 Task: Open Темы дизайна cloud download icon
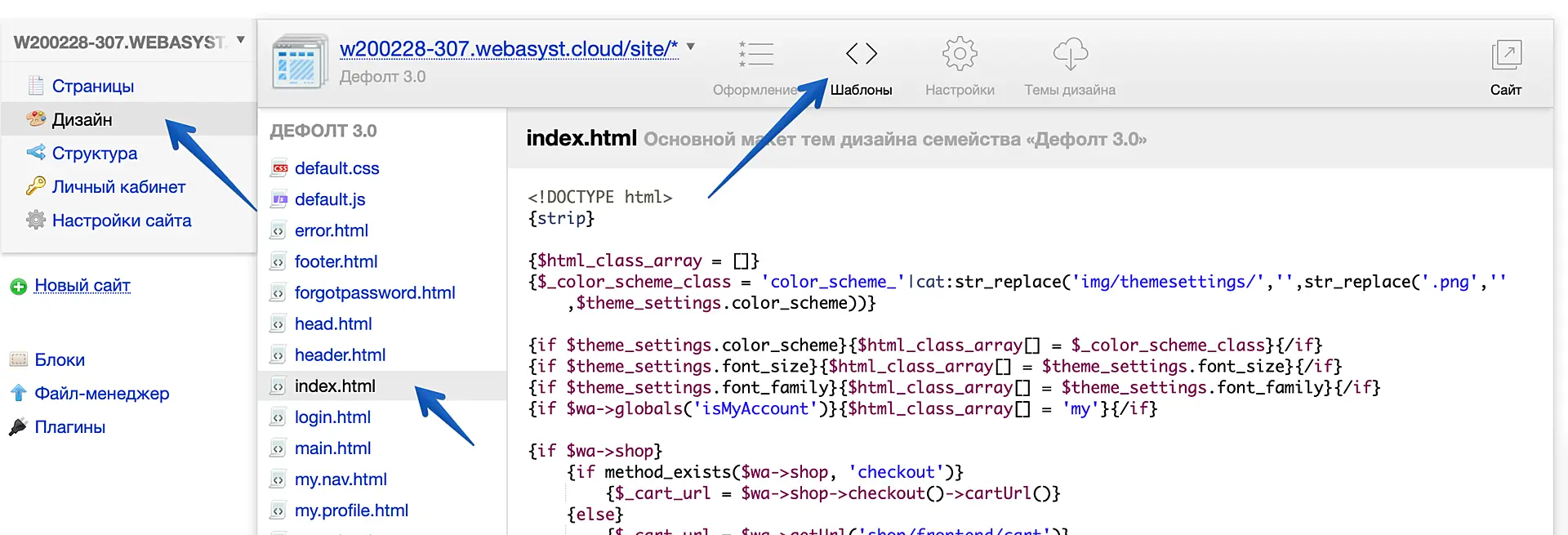(1070, 54)
